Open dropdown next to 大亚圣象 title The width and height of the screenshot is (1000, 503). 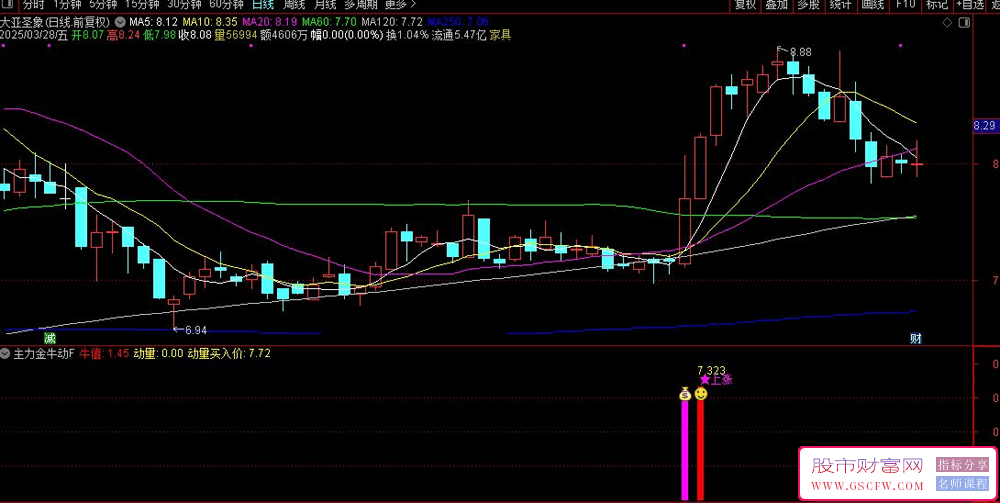(x=121, y=22)
